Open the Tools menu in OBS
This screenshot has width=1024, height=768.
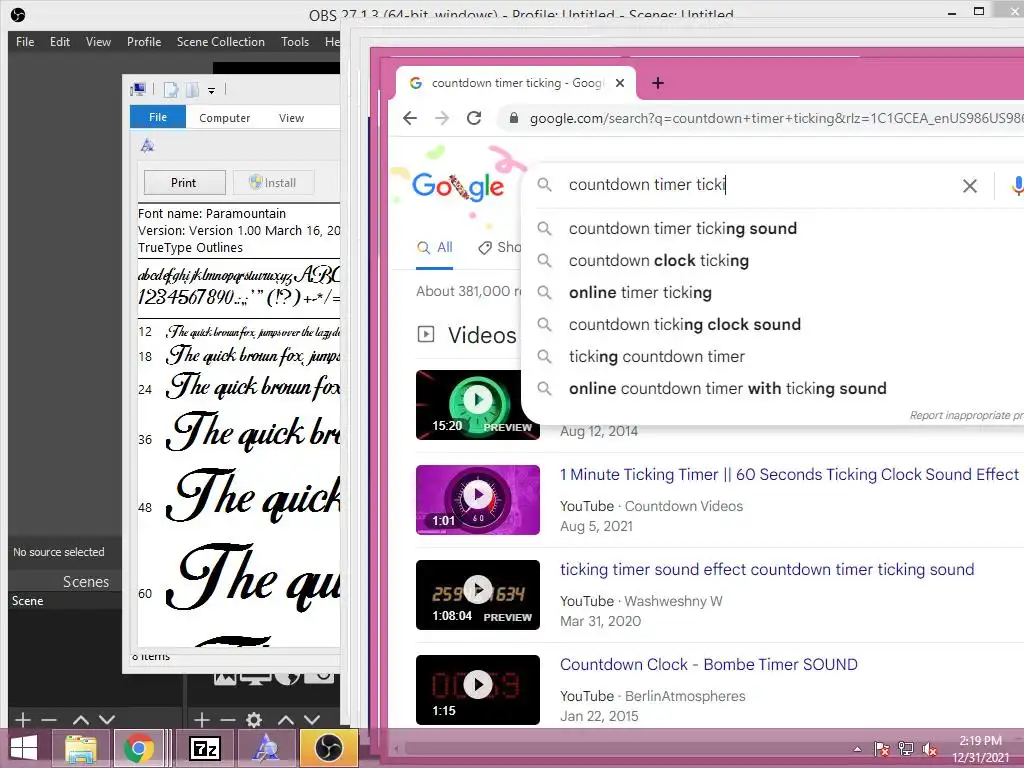tap(295, 42)
